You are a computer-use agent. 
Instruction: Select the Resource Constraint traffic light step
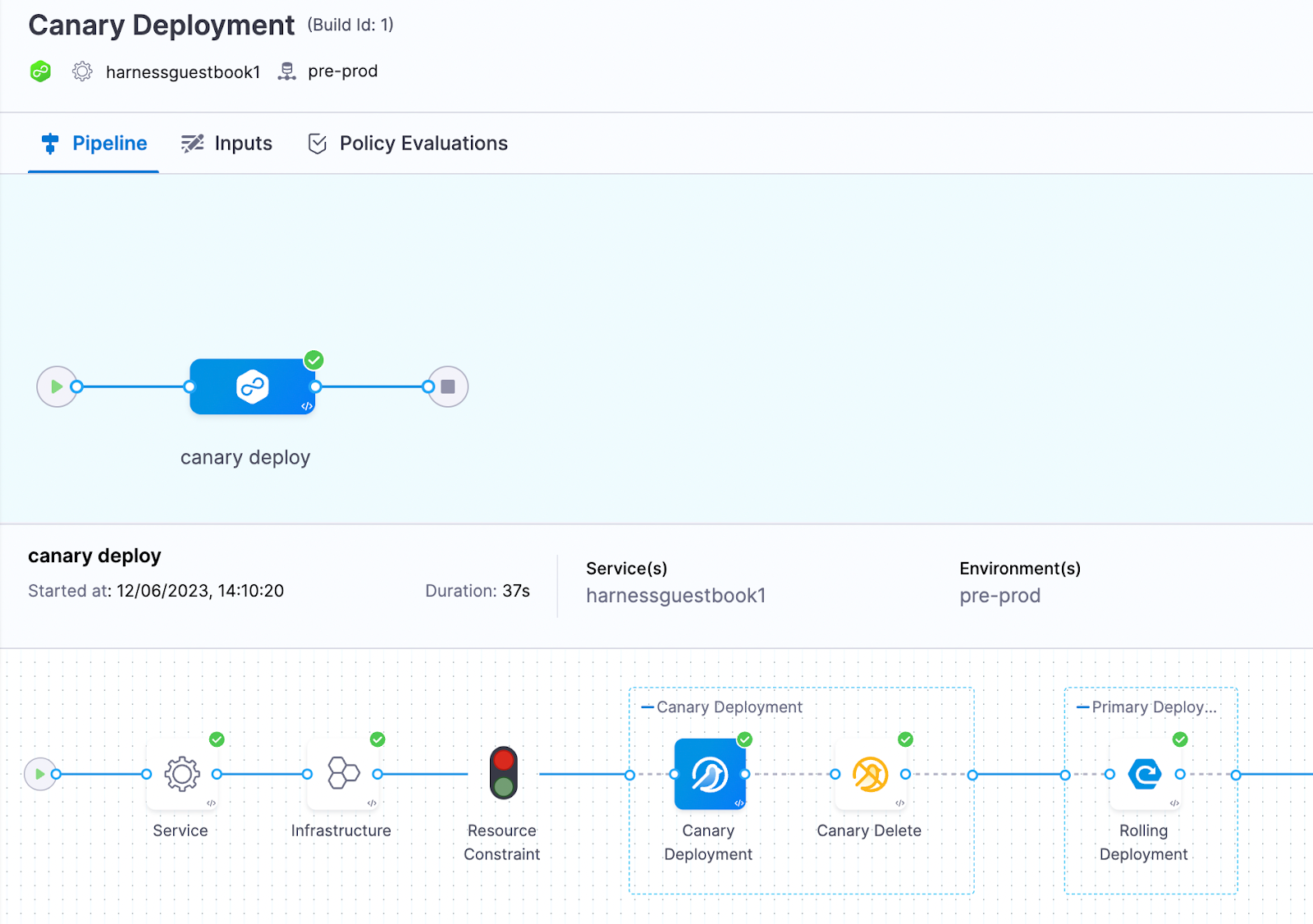tap(504, 773)
